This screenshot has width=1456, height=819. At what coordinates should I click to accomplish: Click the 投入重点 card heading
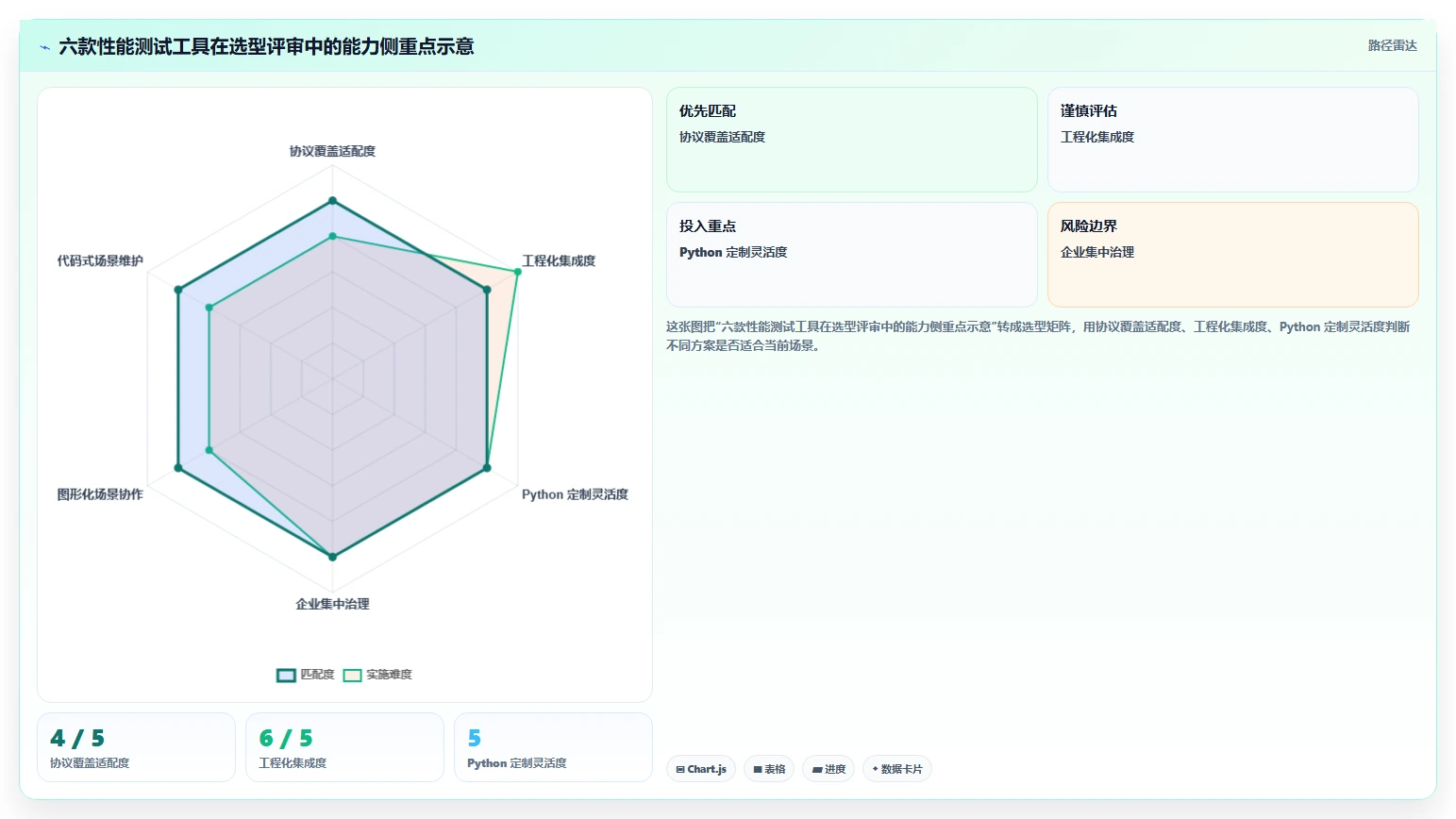(708, 226)
